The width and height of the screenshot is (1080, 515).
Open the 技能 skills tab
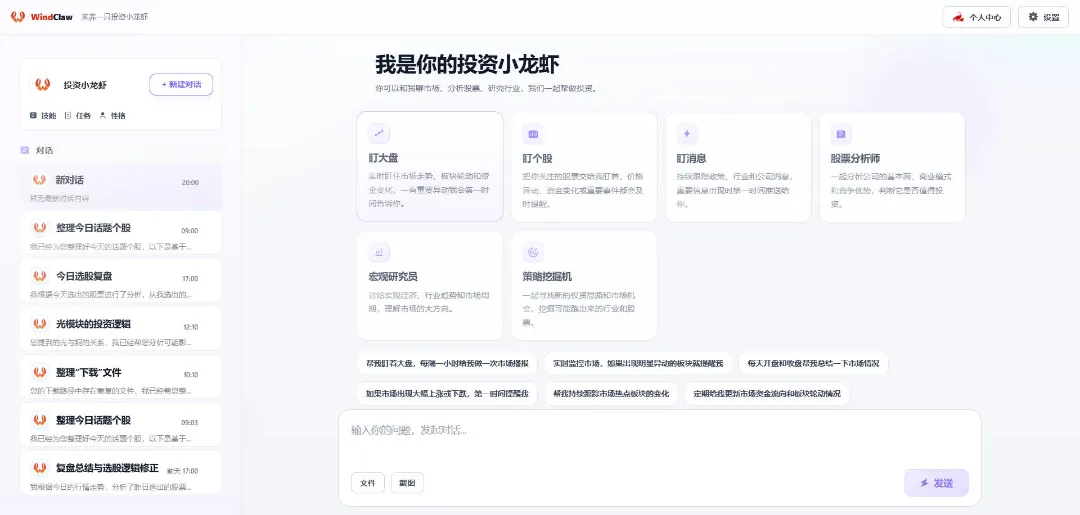pyautogui.click(x=43, y=116)
